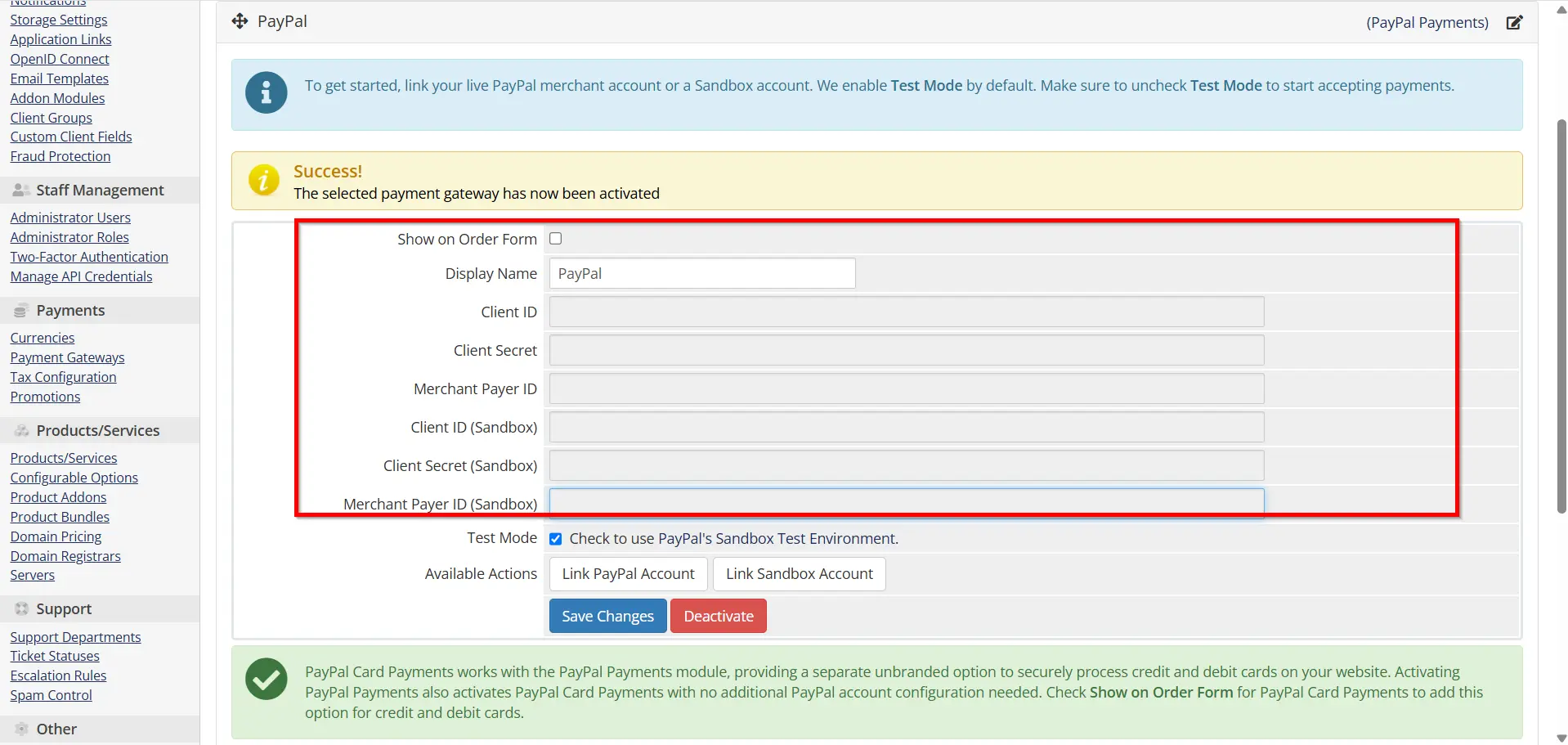This screenshot has width=1568, height=745.
Task: Click the "(PayPal Payments)" module label
Action: pos(1427,23)
